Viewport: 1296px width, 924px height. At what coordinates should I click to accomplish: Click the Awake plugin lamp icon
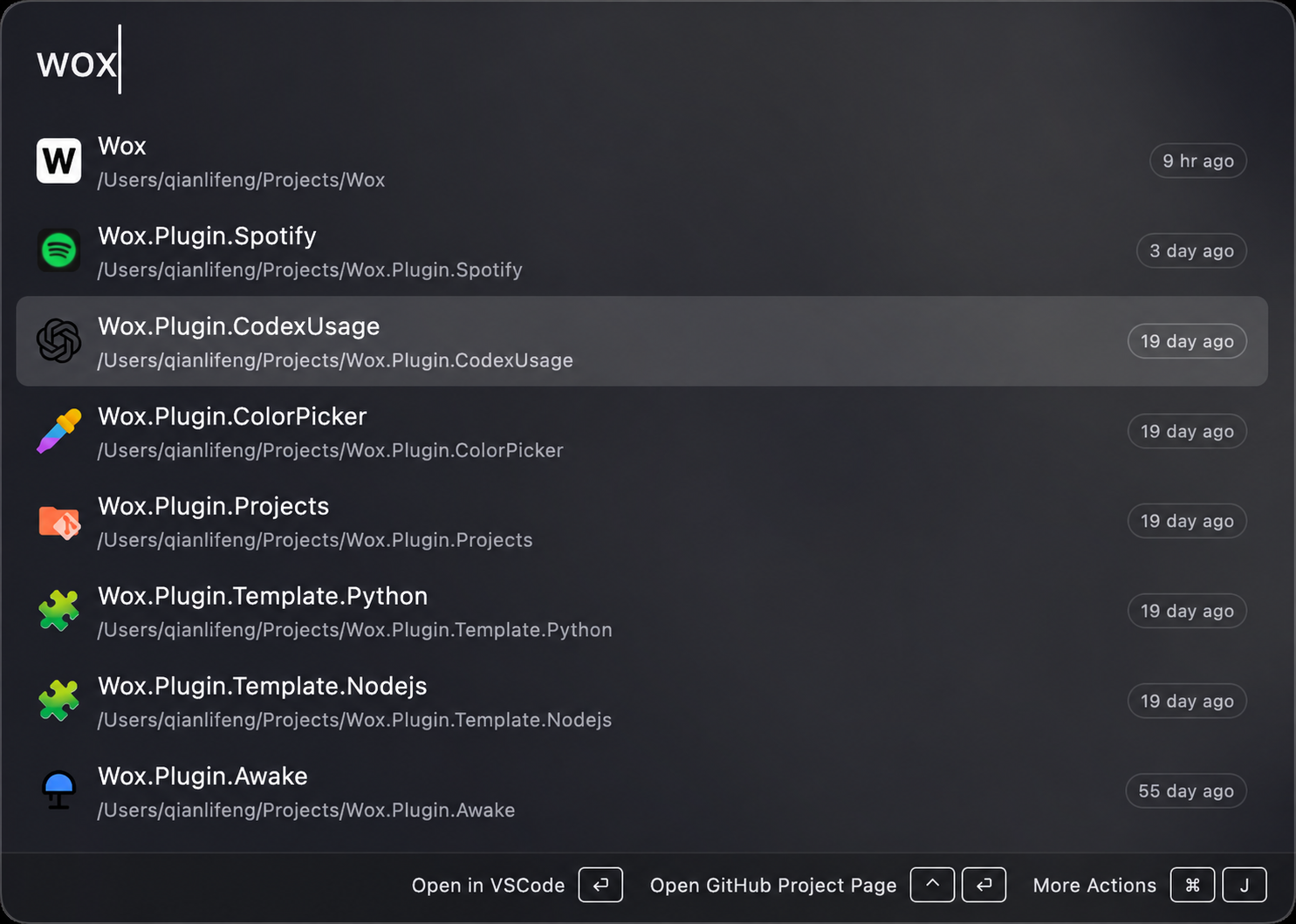click(58, 791)
